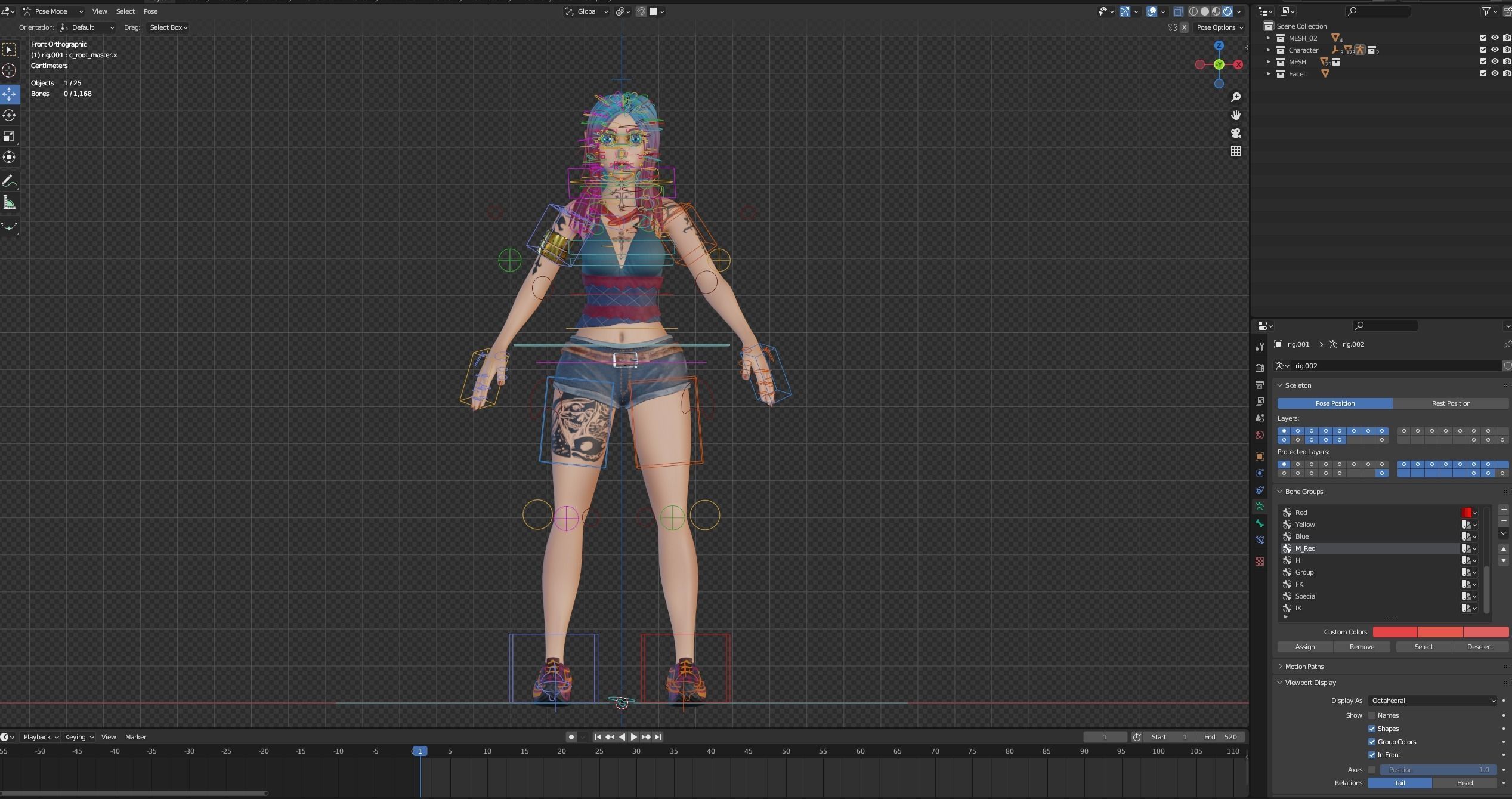This screenshot has width=1512, height=799.
Task: Activate the Scale tool
Action: coord(9,137)
